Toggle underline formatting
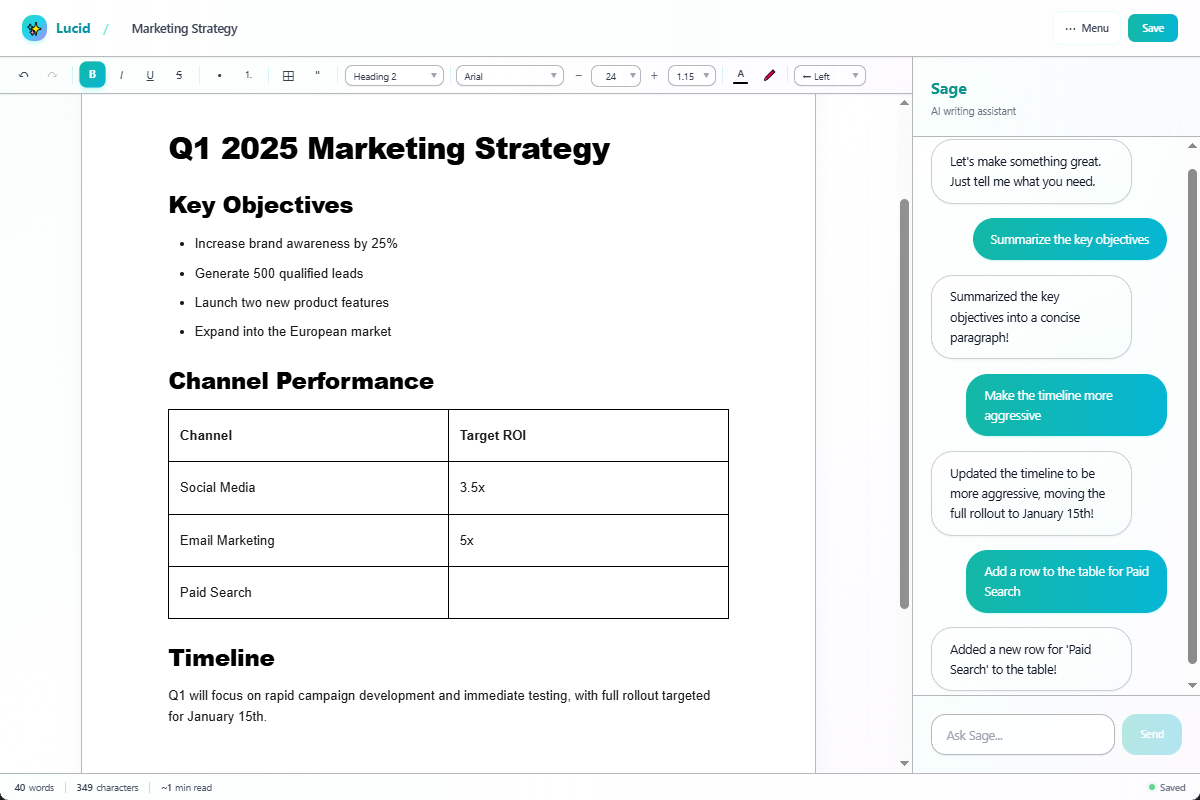The image size is (1200, 800). pos(150,75)
